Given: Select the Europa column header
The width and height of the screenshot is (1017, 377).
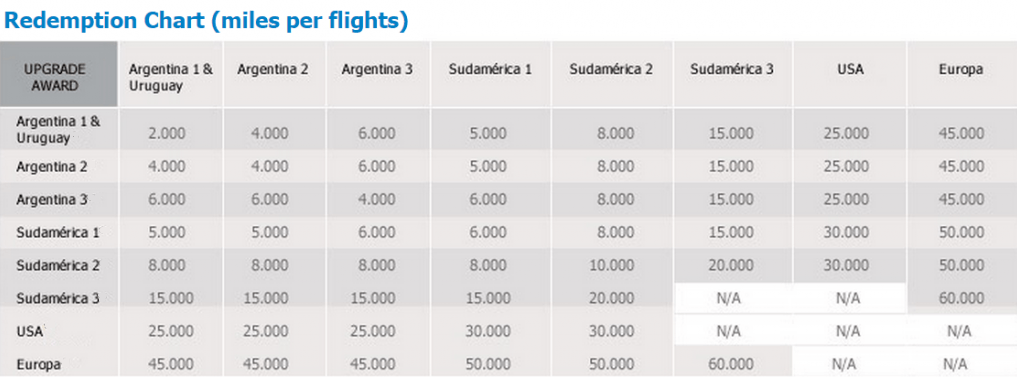Looking at the screenshot, I should click(x=961, y=70).
